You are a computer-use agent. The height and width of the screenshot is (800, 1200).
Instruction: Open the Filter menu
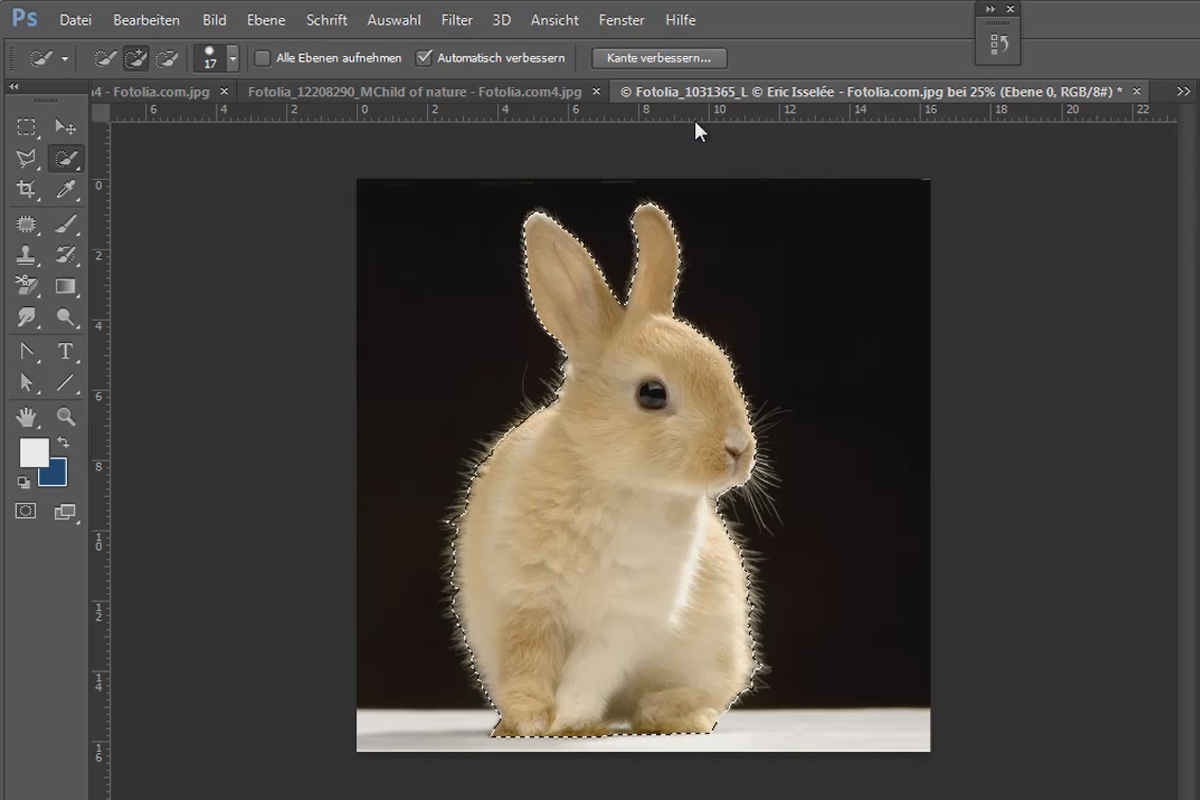coord(457,20)
